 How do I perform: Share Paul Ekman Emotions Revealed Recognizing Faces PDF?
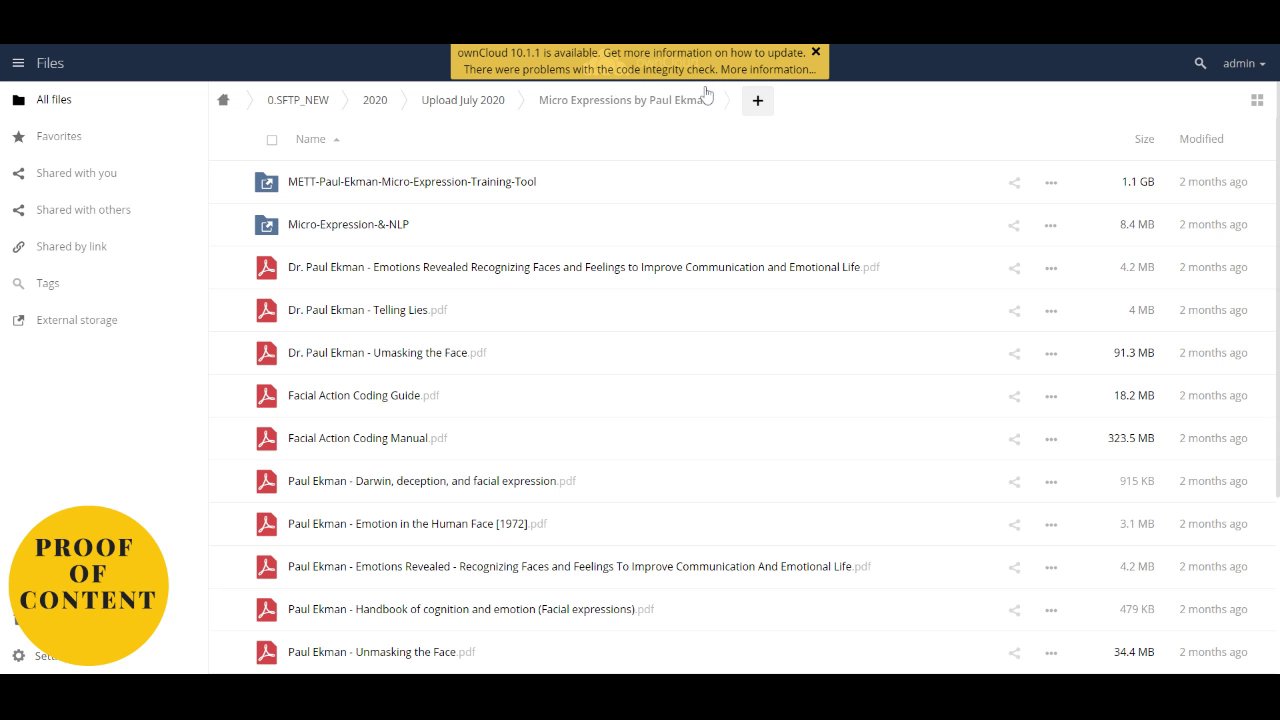click(x=1014, y=568)
